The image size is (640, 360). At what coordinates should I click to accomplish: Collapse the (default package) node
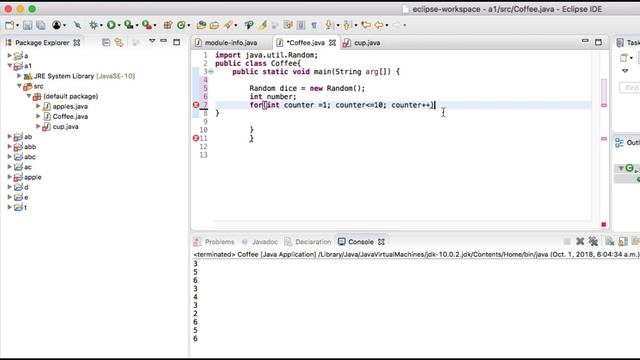[x=29, y=96]
